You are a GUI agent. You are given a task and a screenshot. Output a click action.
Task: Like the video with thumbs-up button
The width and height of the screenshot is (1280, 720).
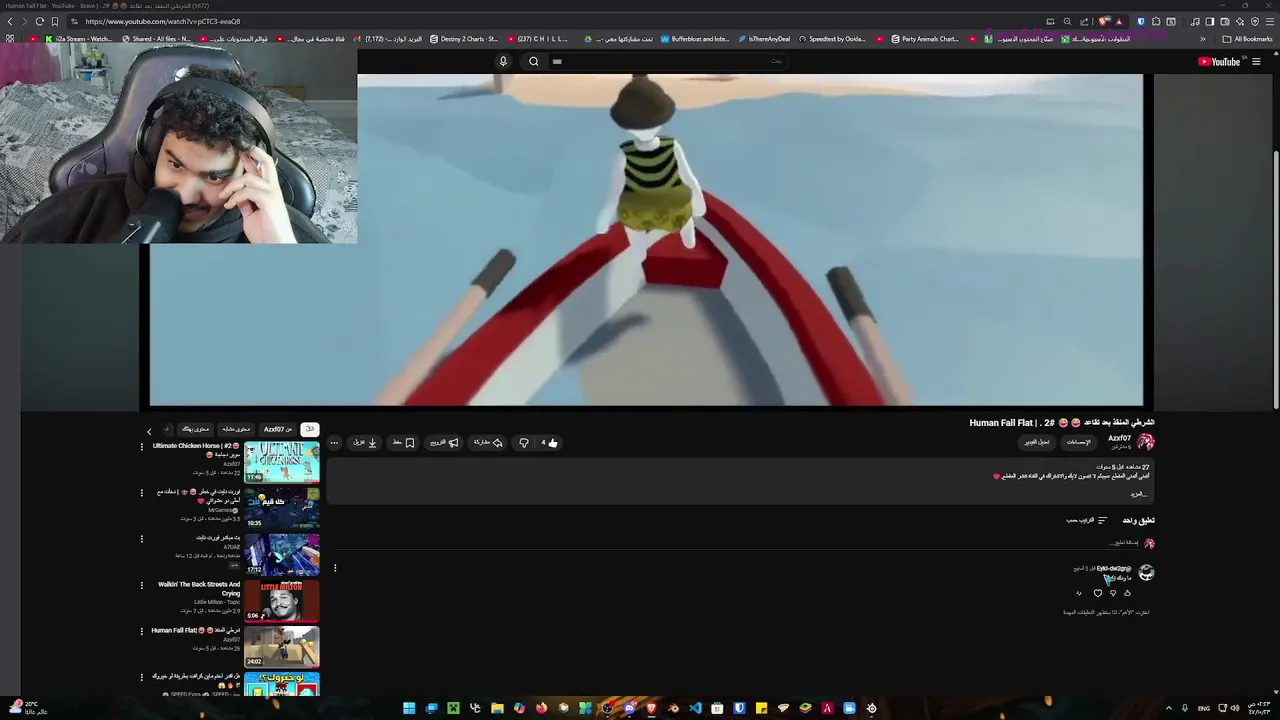pos(549,442)
